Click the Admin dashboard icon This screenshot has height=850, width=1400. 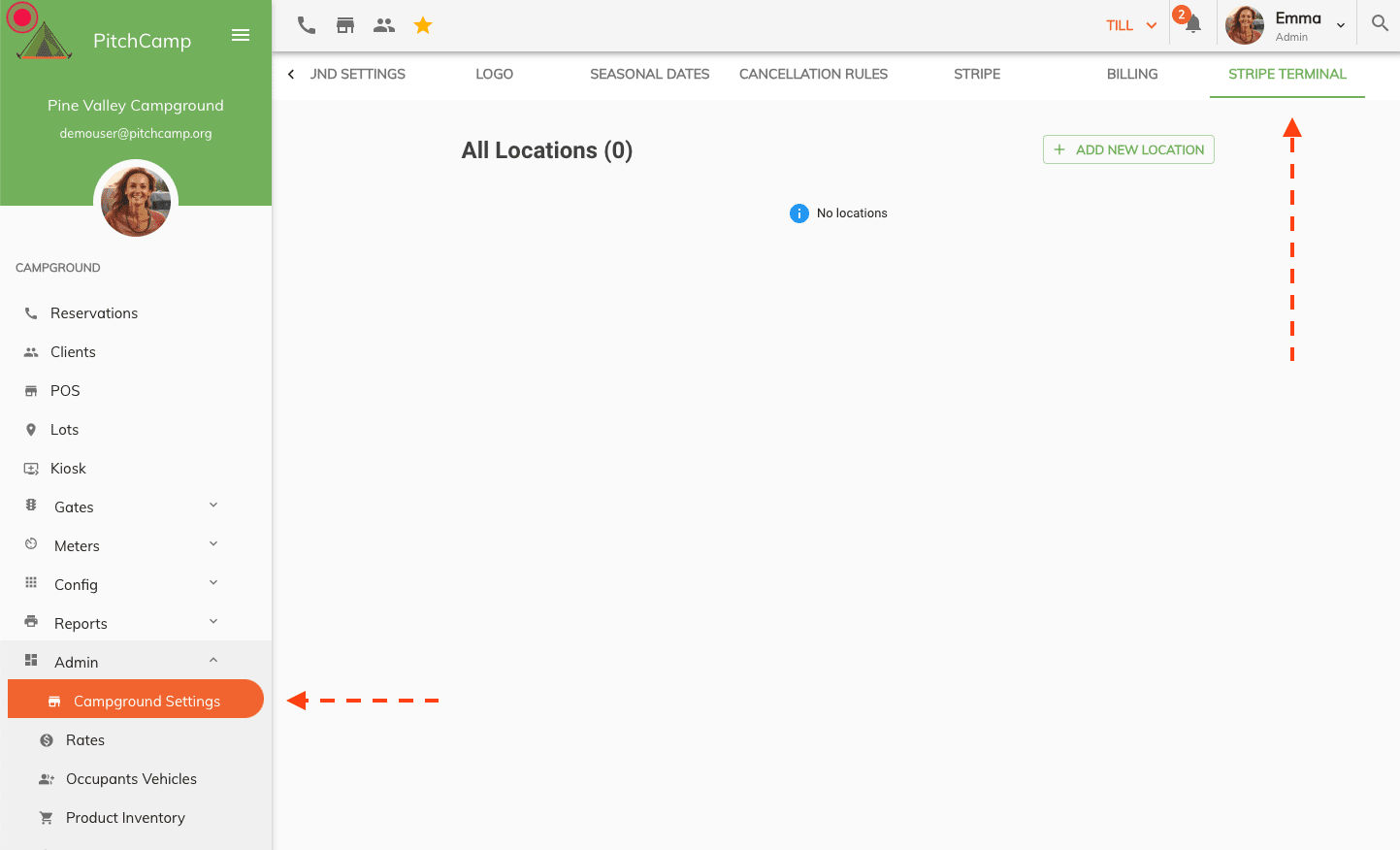point(31,661)
